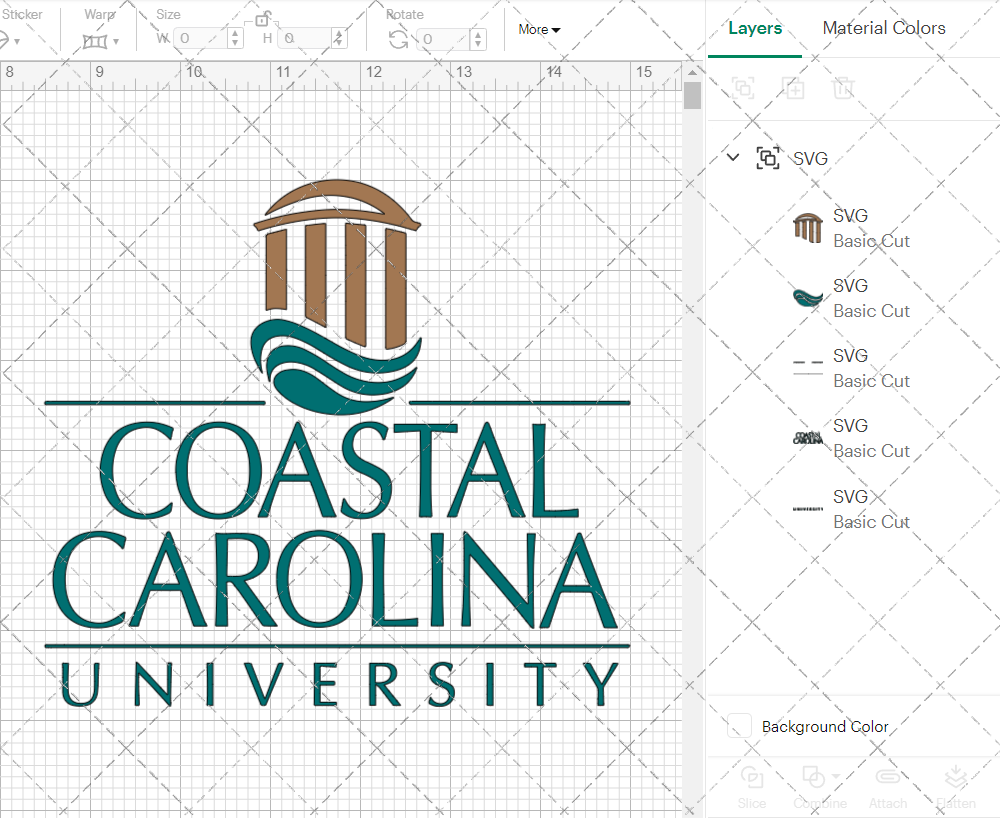This screenshot has height=818, width=1000.
Task: Click the Width input field
Action: [198, 38]
